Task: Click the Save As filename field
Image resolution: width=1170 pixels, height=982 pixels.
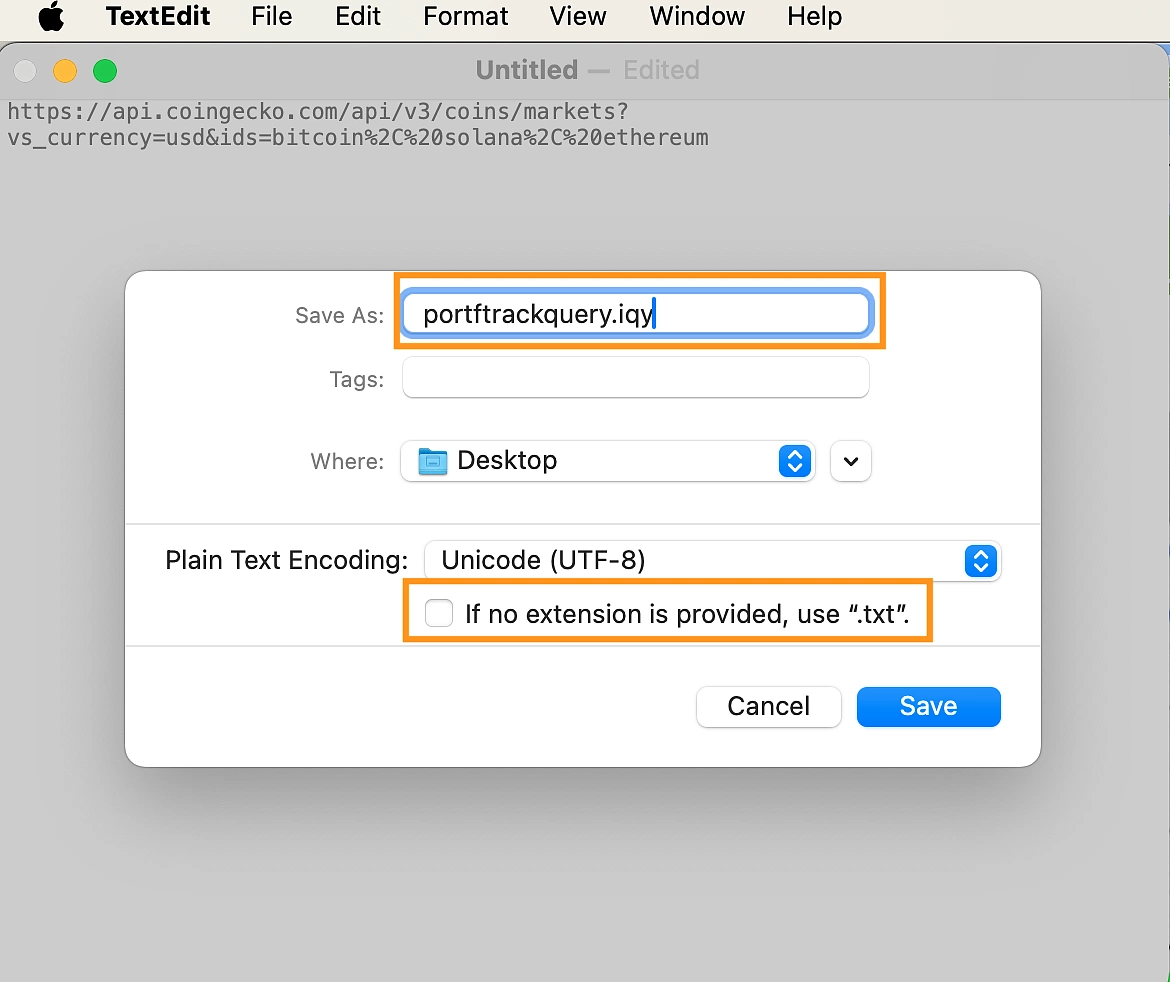Action: click(x=636, y=313)
